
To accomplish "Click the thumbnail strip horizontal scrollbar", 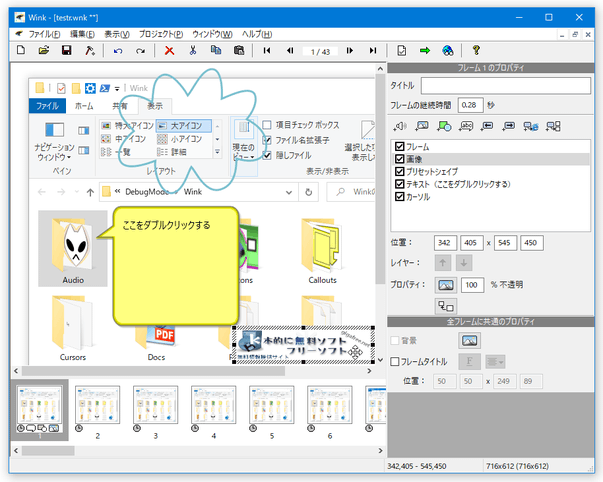I will click(198, 450).
